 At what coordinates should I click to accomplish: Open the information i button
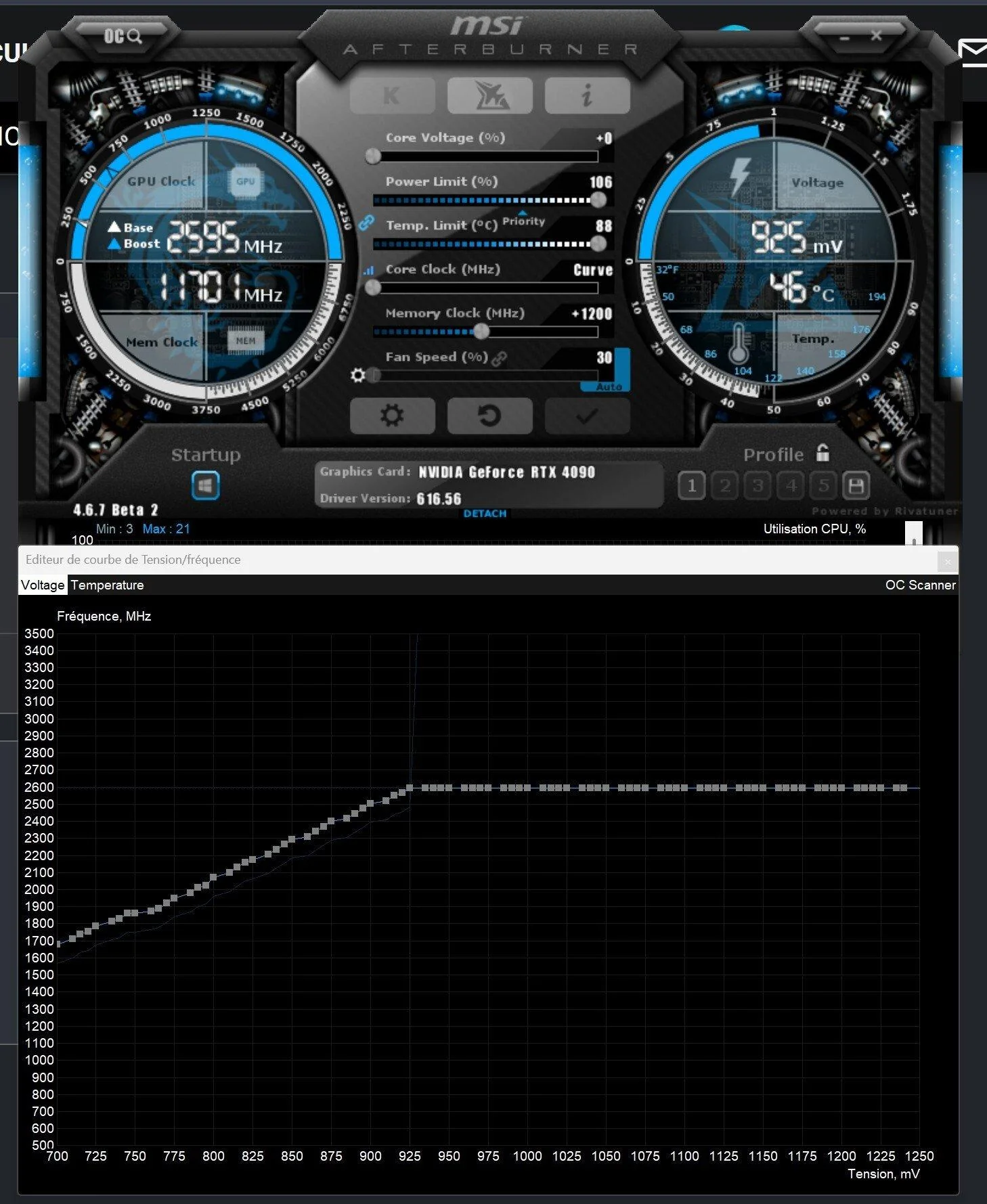click(587, 95)
